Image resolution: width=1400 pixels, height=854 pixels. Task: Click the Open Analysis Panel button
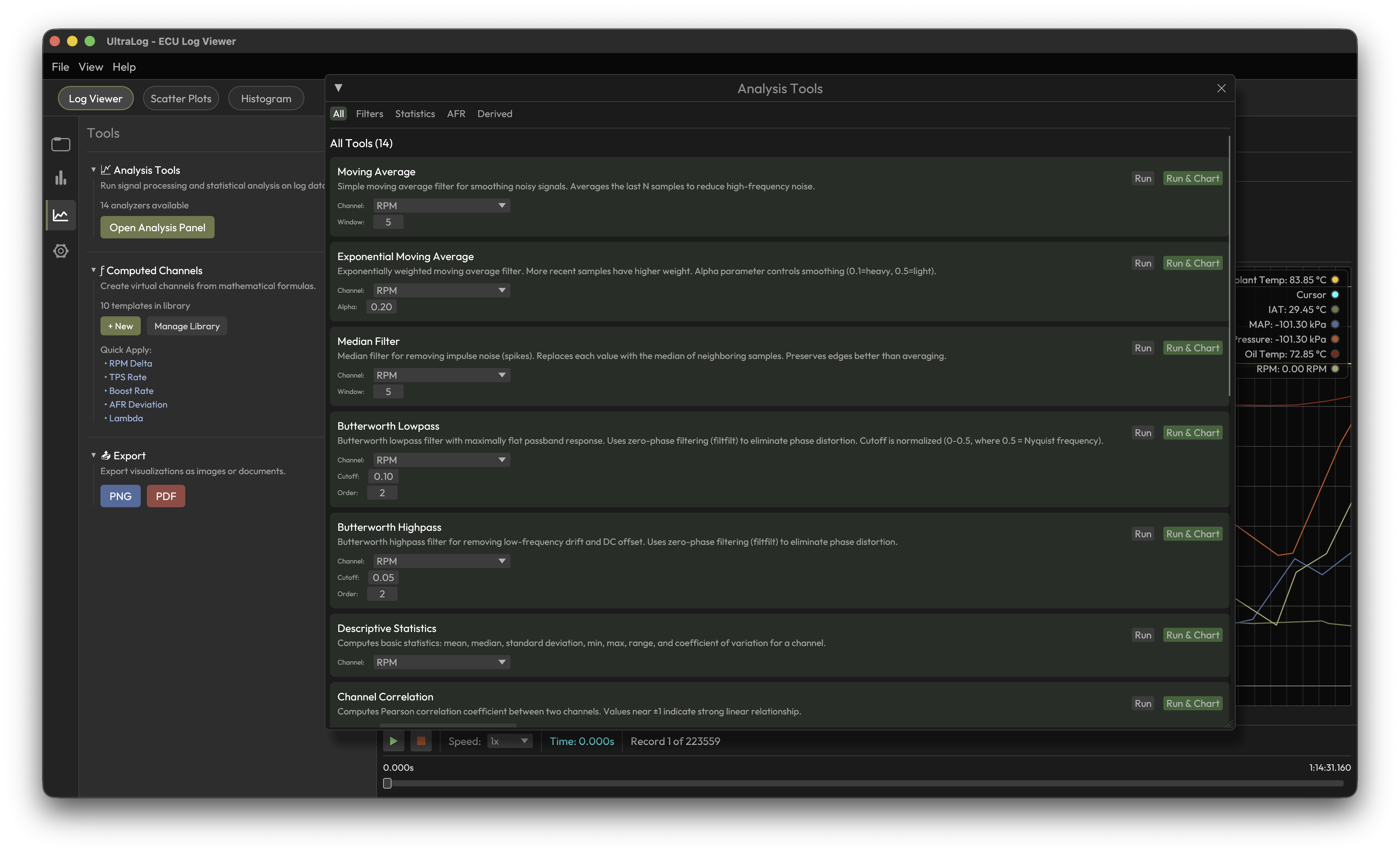click(157, 227)
